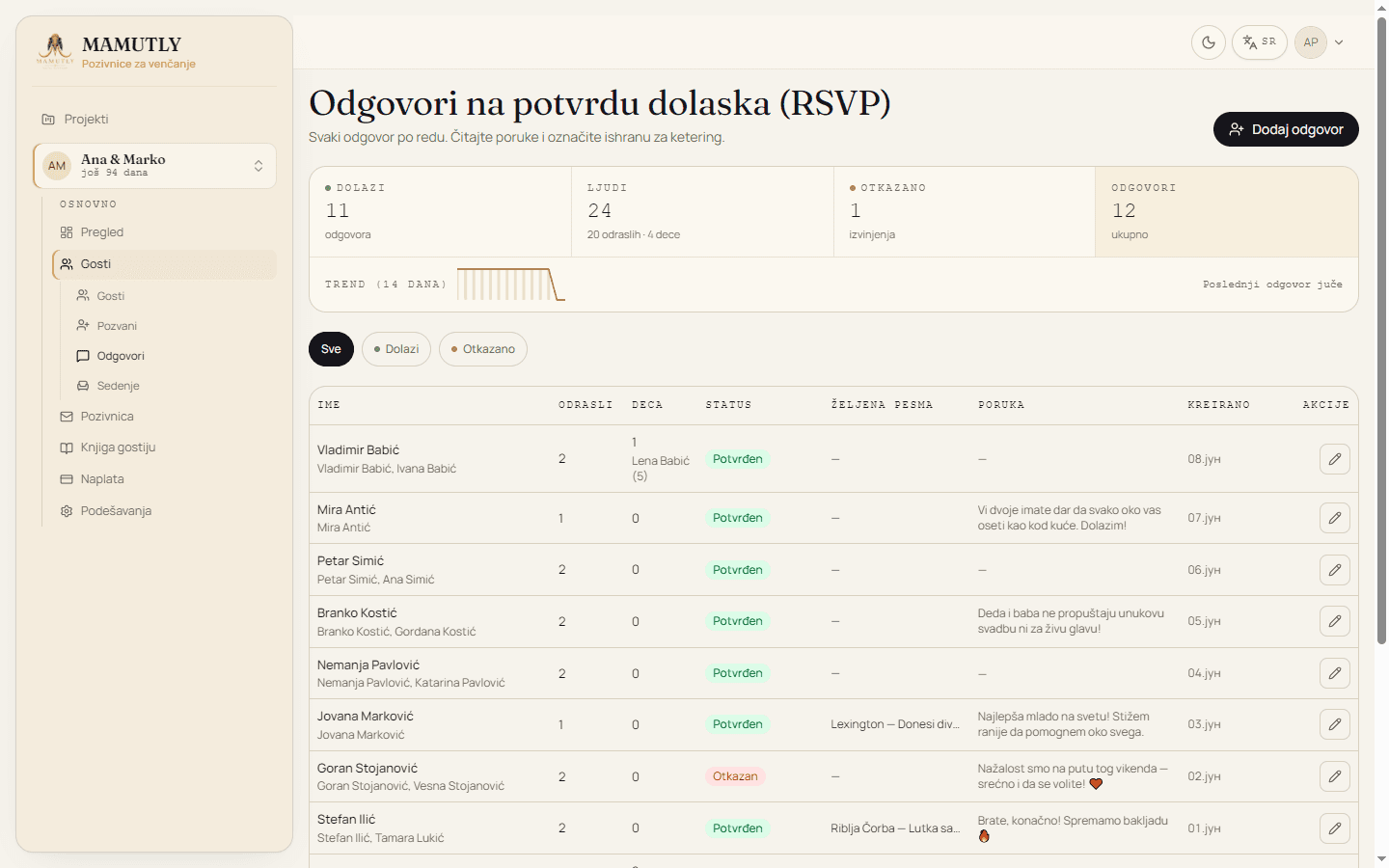1389x868 pixels.
Task: Edit Goran Stojanović's response
Action: coord(1335,776)
